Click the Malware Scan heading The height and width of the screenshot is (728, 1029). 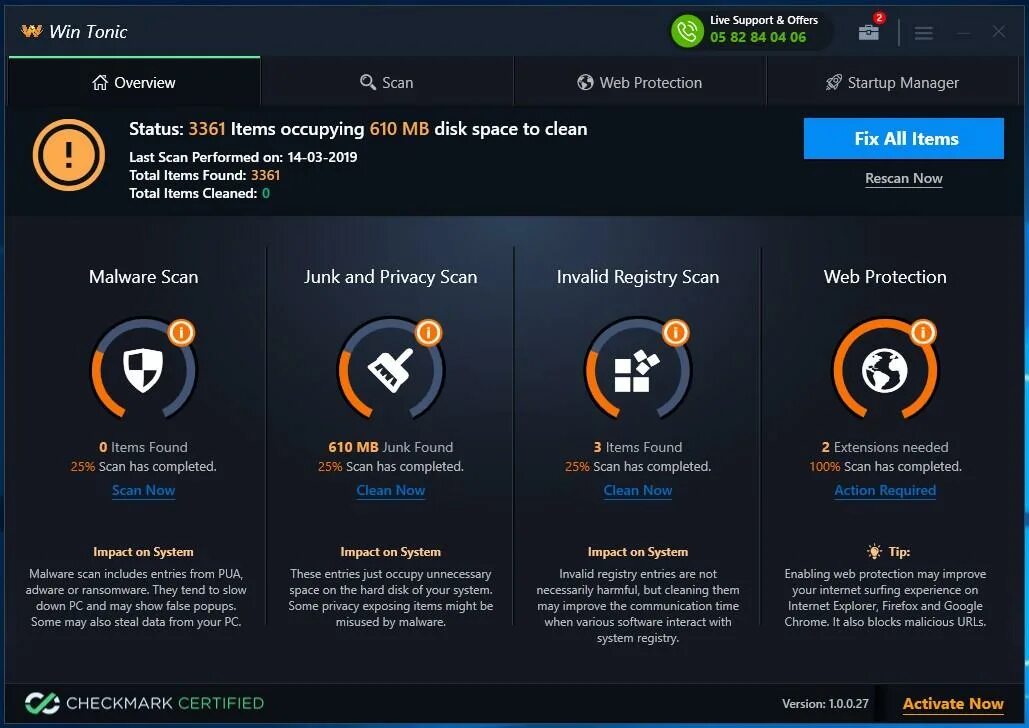pyautogui.click(x=143, y=277)
